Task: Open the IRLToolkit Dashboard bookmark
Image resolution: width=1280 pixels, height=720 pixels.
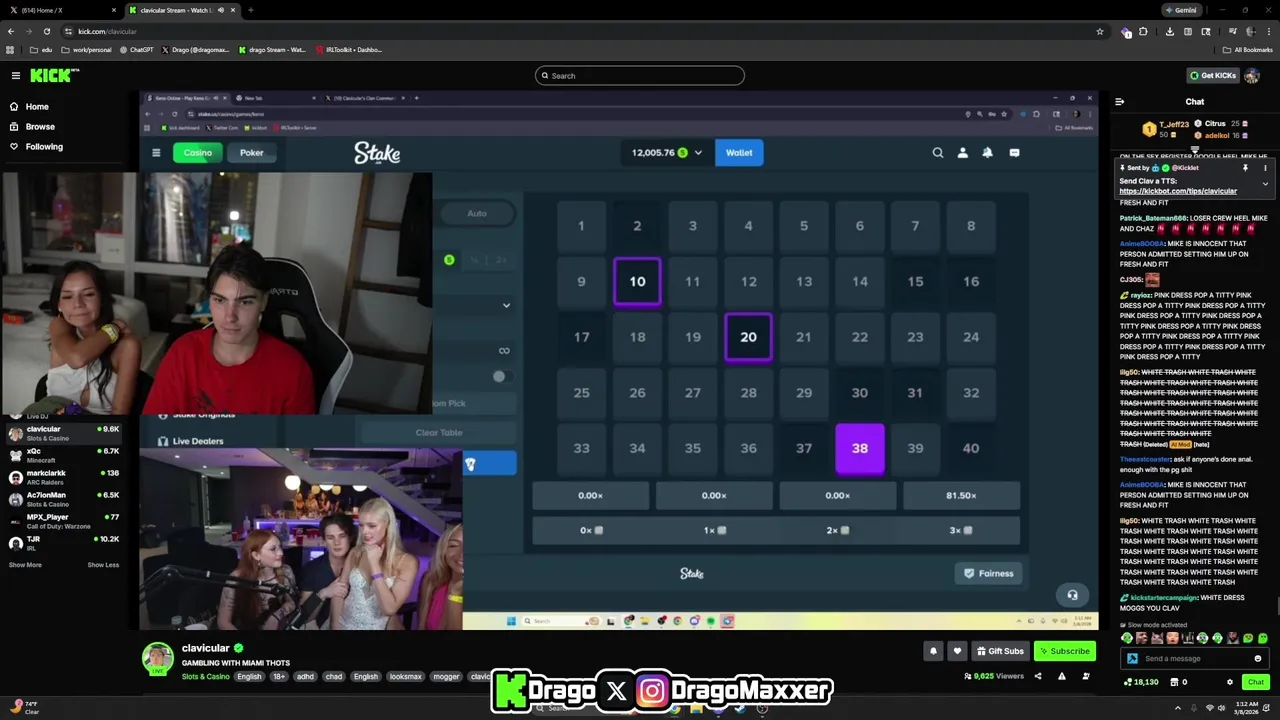Action: (349, 49)
